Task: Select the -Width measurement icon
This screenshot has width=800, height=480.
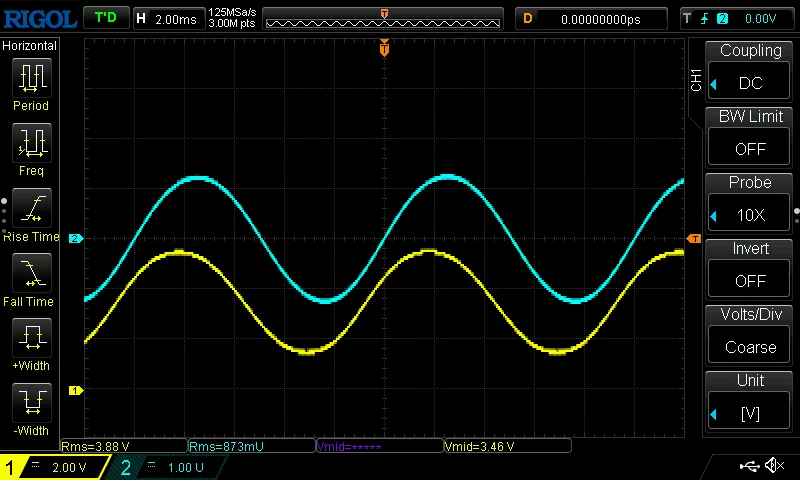Action: [31, 404]
